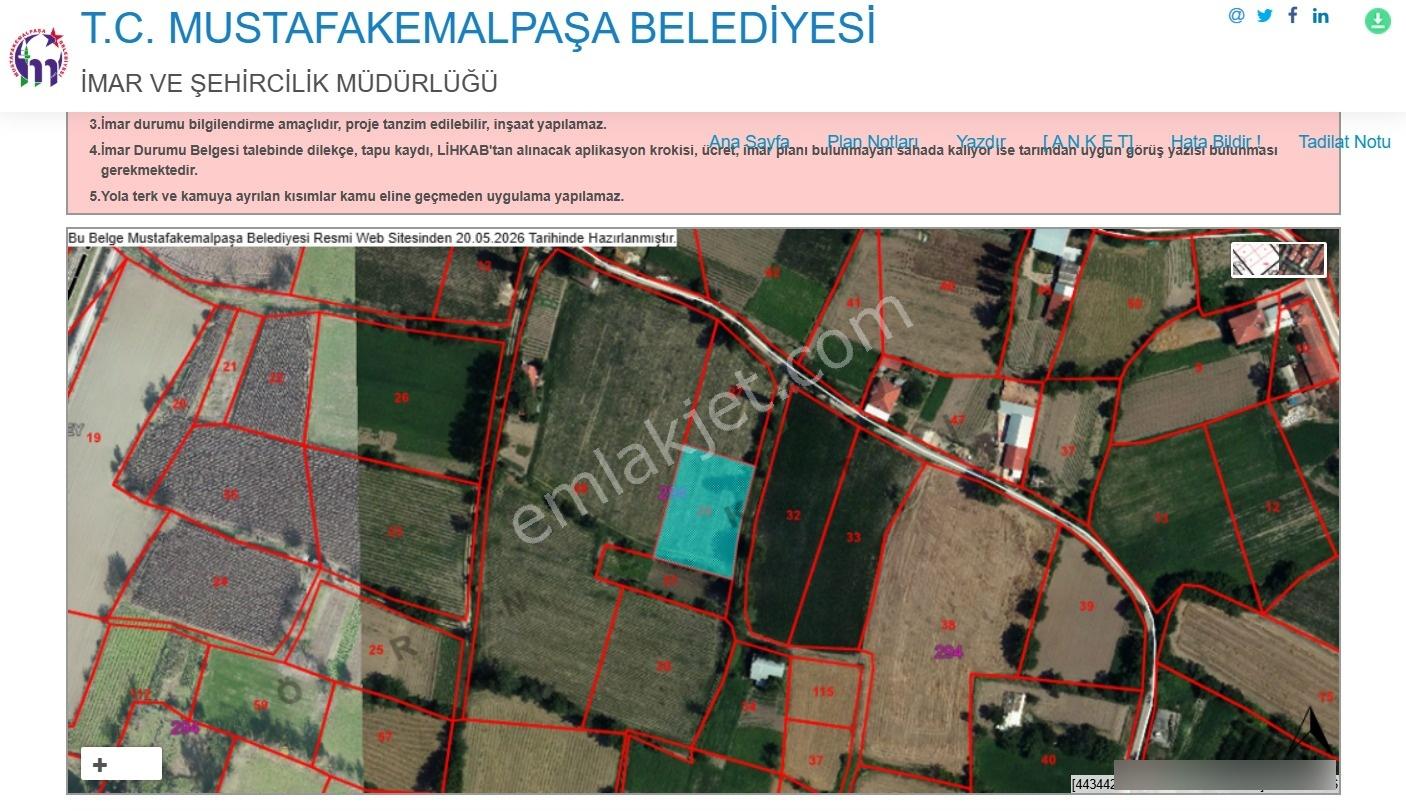The width and height of the screenshot is (1406, 811).
Task: Select parcel 57 on the map
Action: (x=385, y=737)
